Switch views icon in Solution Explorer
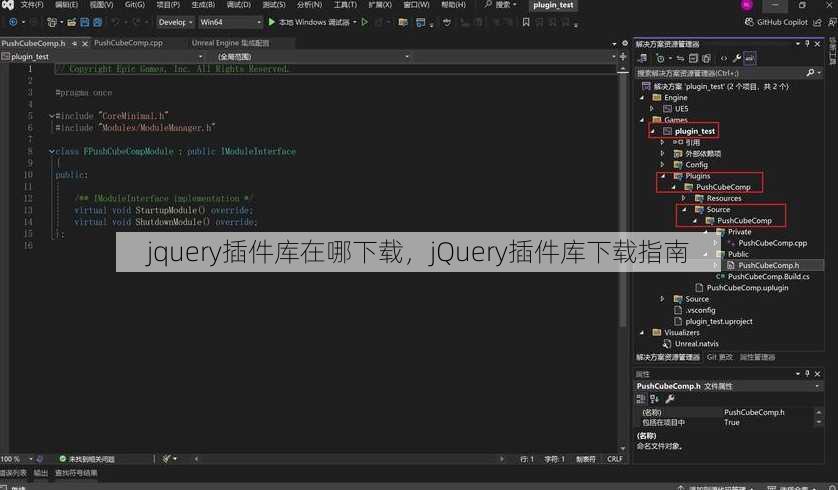The image size is (838, 490). [643, 58]
